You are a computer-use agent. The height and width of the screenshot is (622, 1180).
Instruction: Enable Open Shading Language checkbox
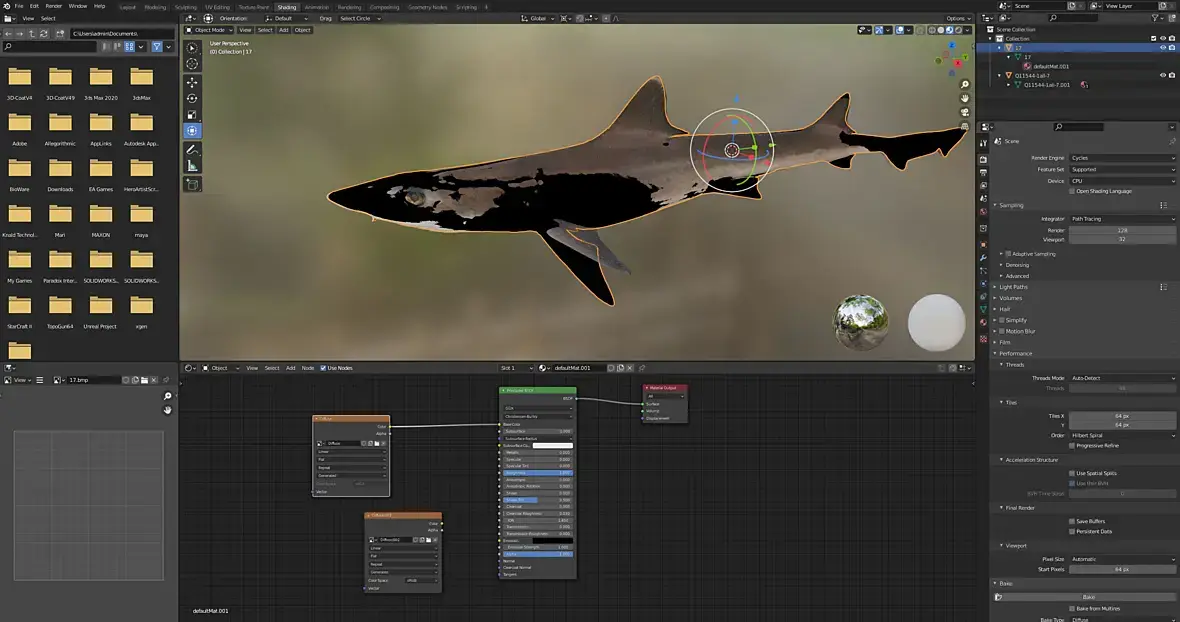click(x=1073, y=191)
